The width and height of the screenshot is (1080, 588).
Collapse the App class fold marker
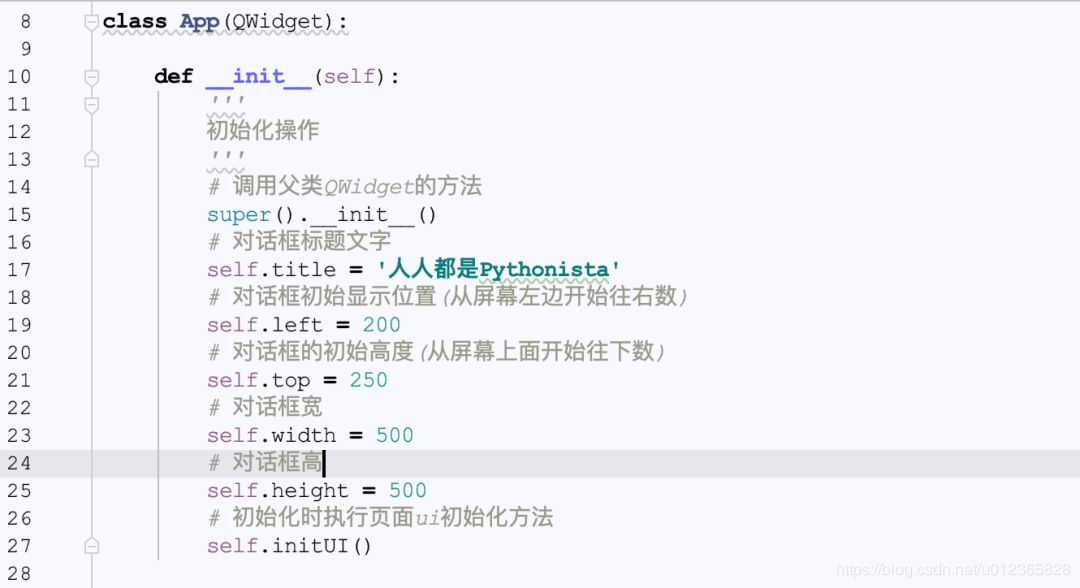tap(92, 21)
